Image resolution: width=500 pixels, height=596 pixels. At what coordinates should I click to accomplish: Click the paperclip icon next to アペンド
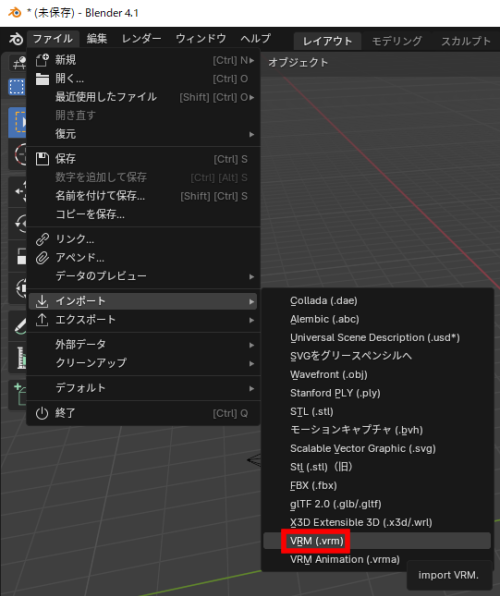(x=42, y=258)
